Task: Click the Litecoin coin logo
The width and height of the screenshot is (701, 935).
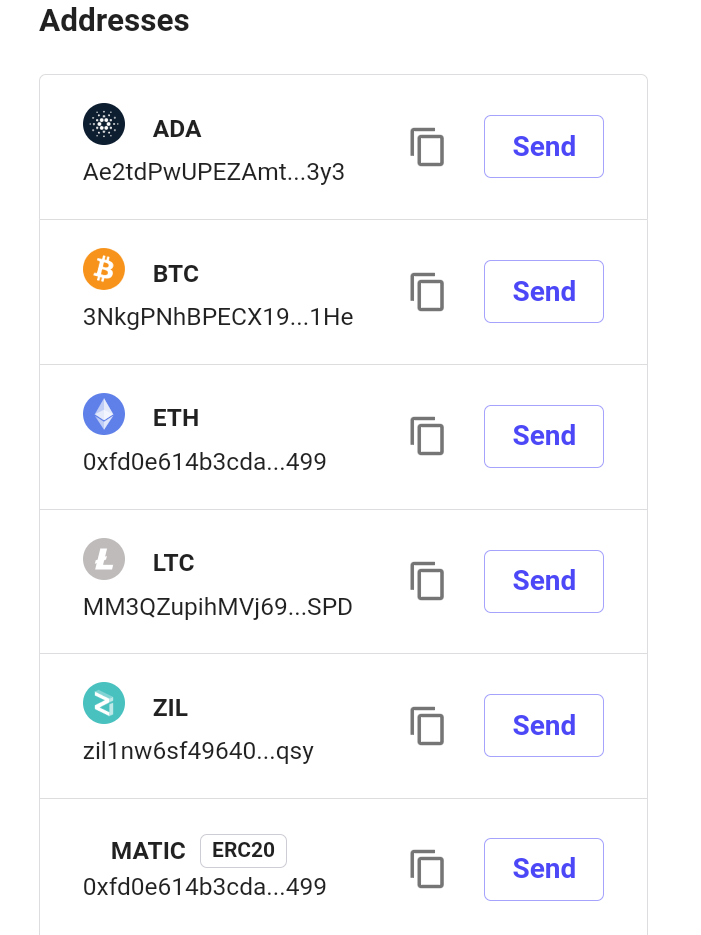Action: [x=104, y=559]
